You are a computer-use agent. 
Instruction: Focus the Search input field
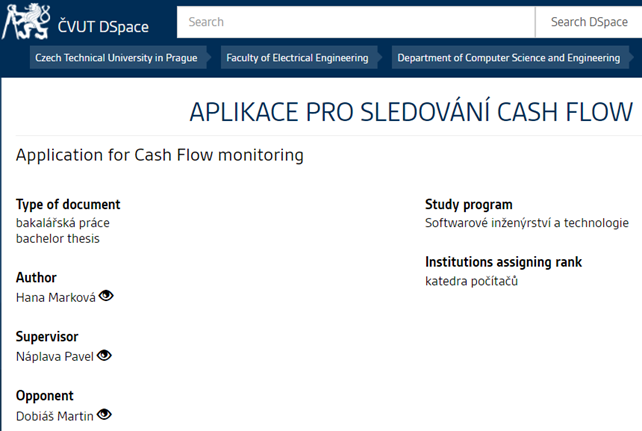pyautogui.click(x=356, y=22)
